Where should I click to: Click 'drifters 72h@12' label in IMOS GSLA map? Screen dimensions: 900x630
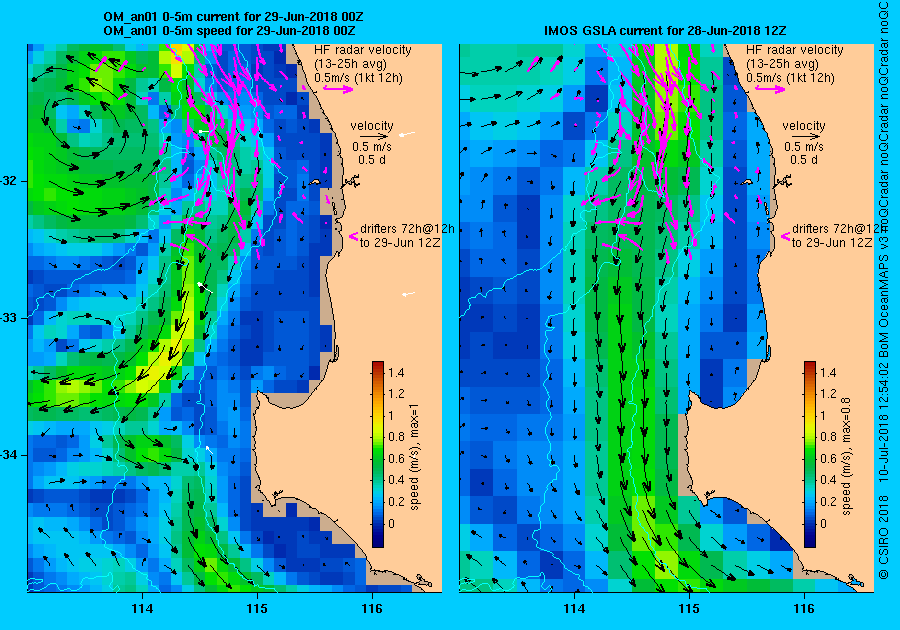coord(837,228)
